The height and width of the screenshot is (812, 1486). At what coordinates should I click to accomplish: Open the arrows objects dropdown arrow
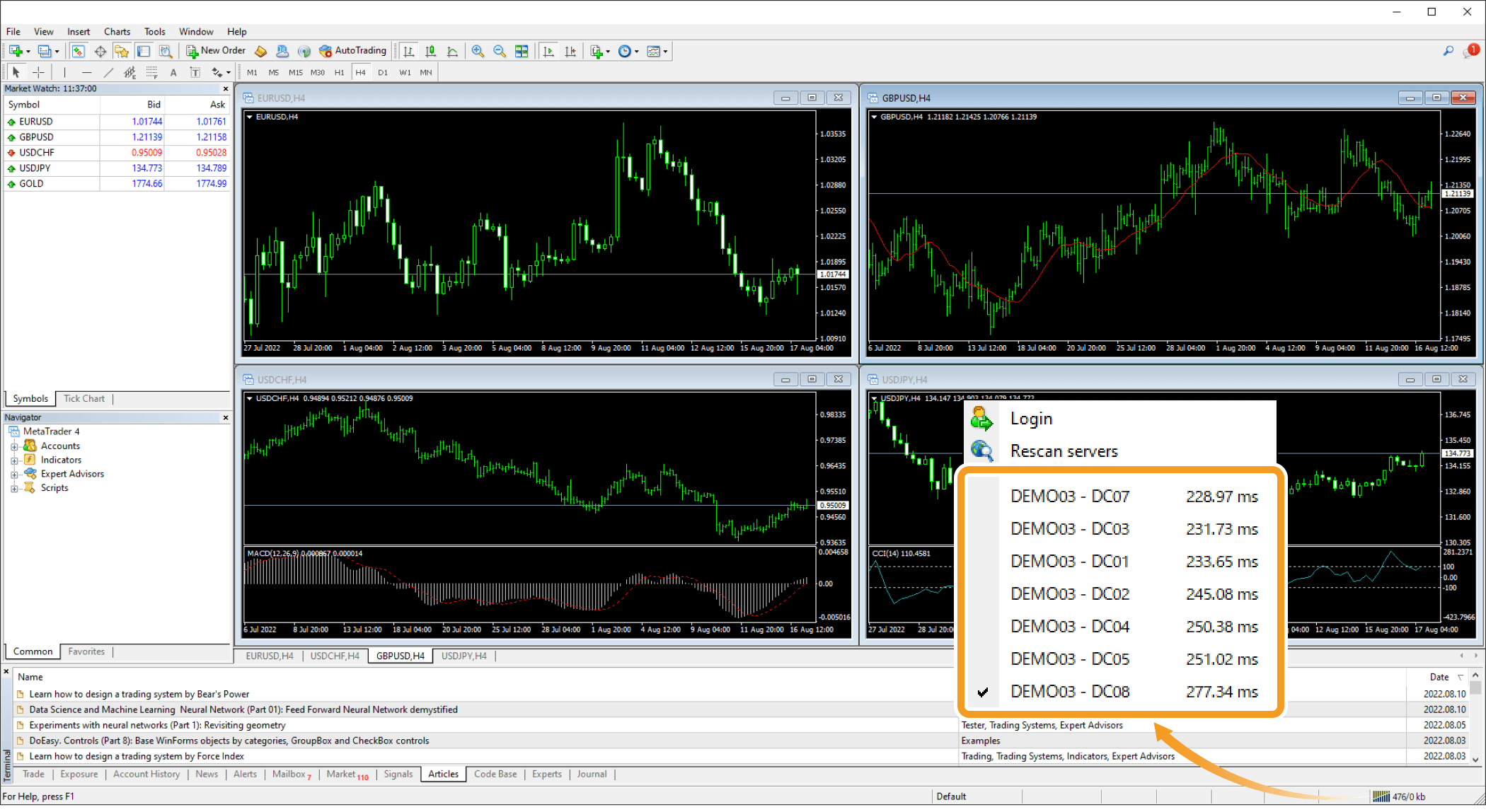228,73
